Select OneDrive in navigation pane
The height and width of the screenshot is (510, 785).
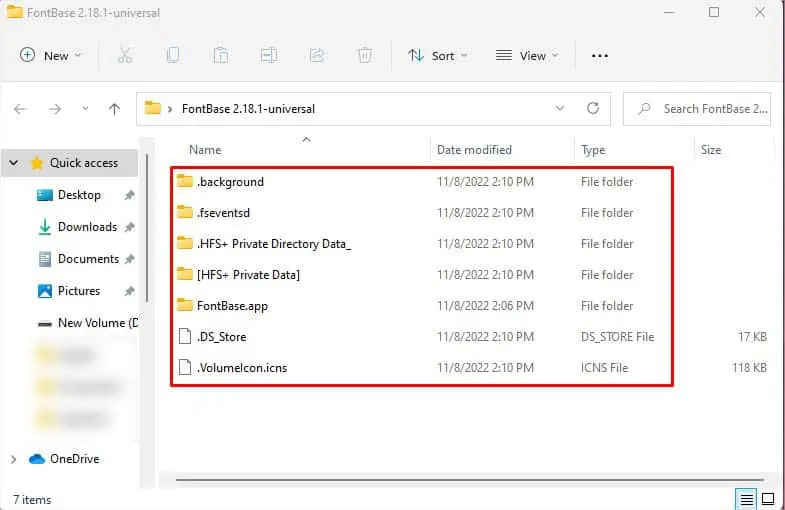pos(74,459)
